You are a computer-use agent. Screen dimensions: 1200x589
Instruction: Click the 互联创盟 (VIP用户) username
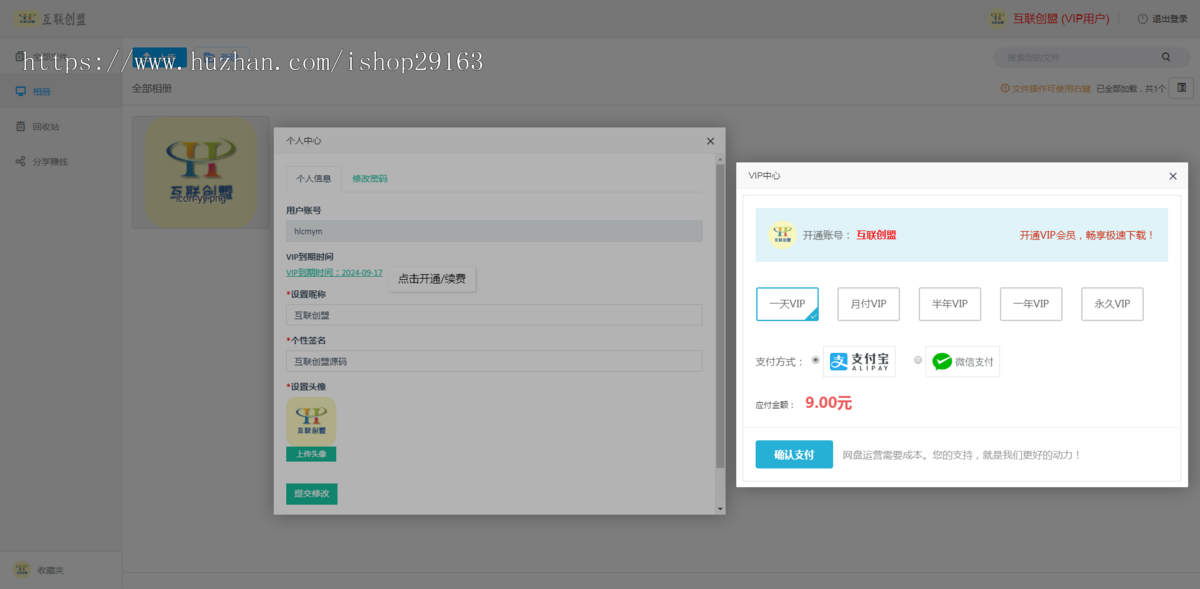(x=1061, y=18)
